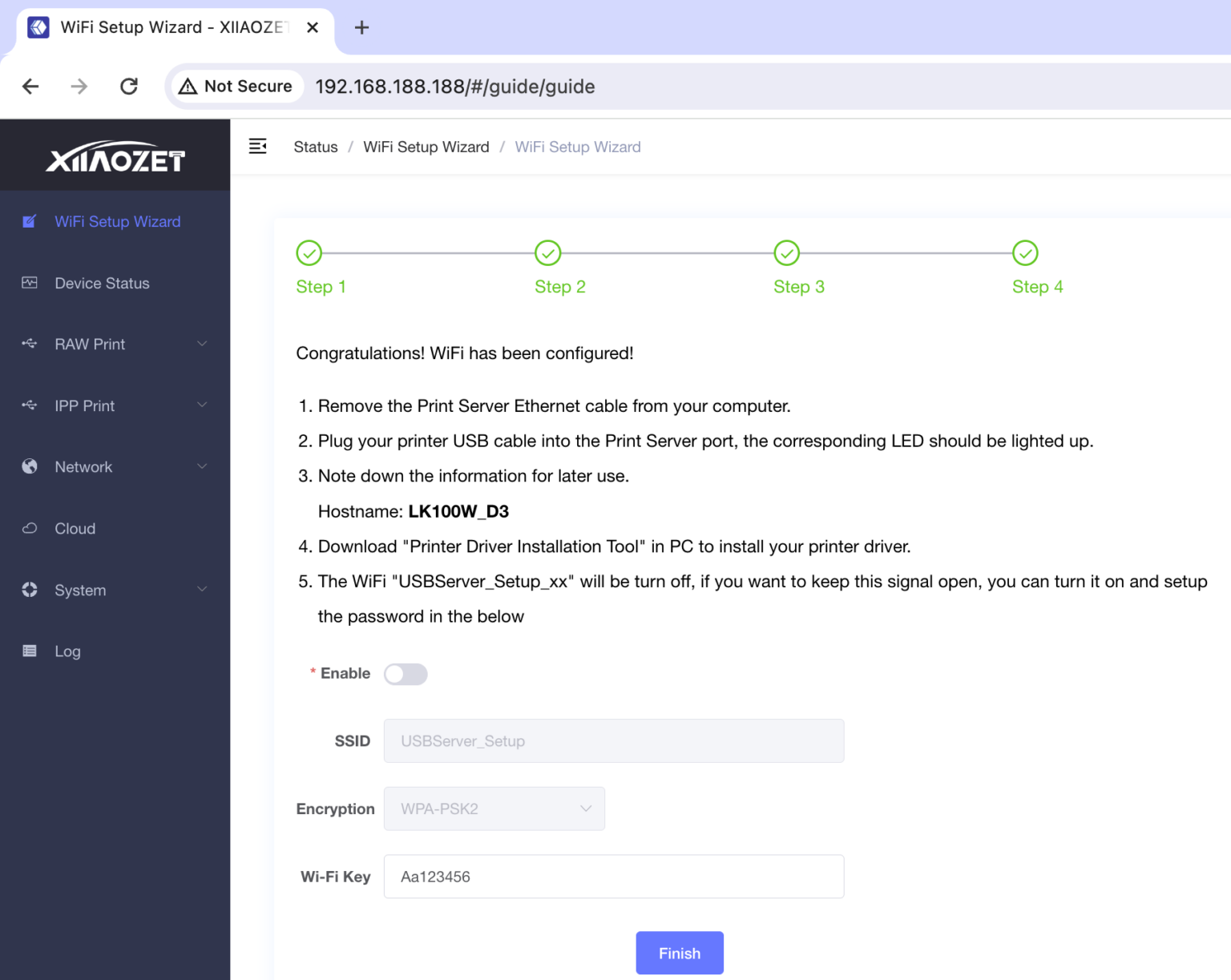Select WiFi Setup Wizard in the sidebar
The height and width of the screenshot is (980, 1231).
(117, 221)
